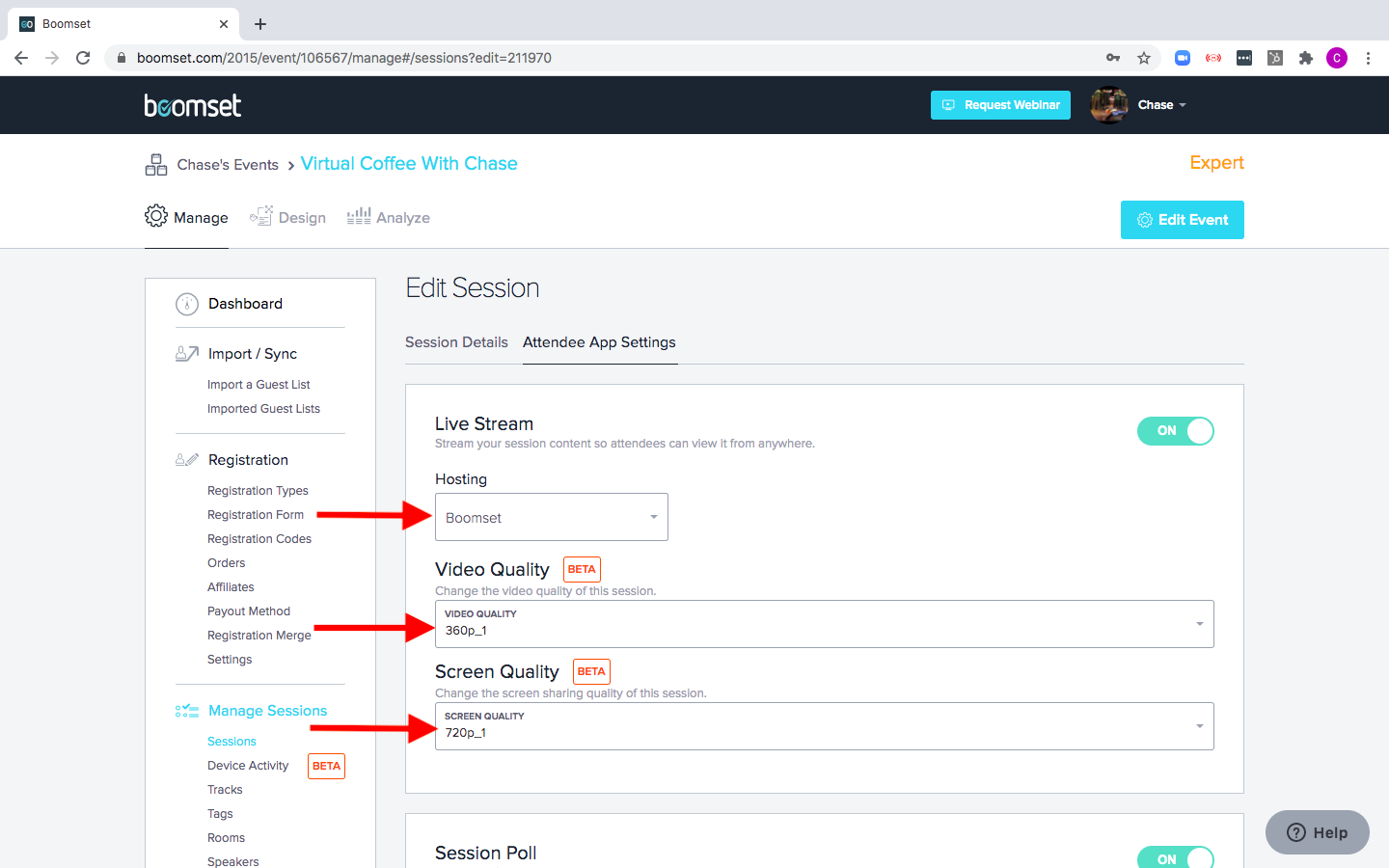Expand the Chase user menu
The image size is (1389, 868).
[1161, 105]
